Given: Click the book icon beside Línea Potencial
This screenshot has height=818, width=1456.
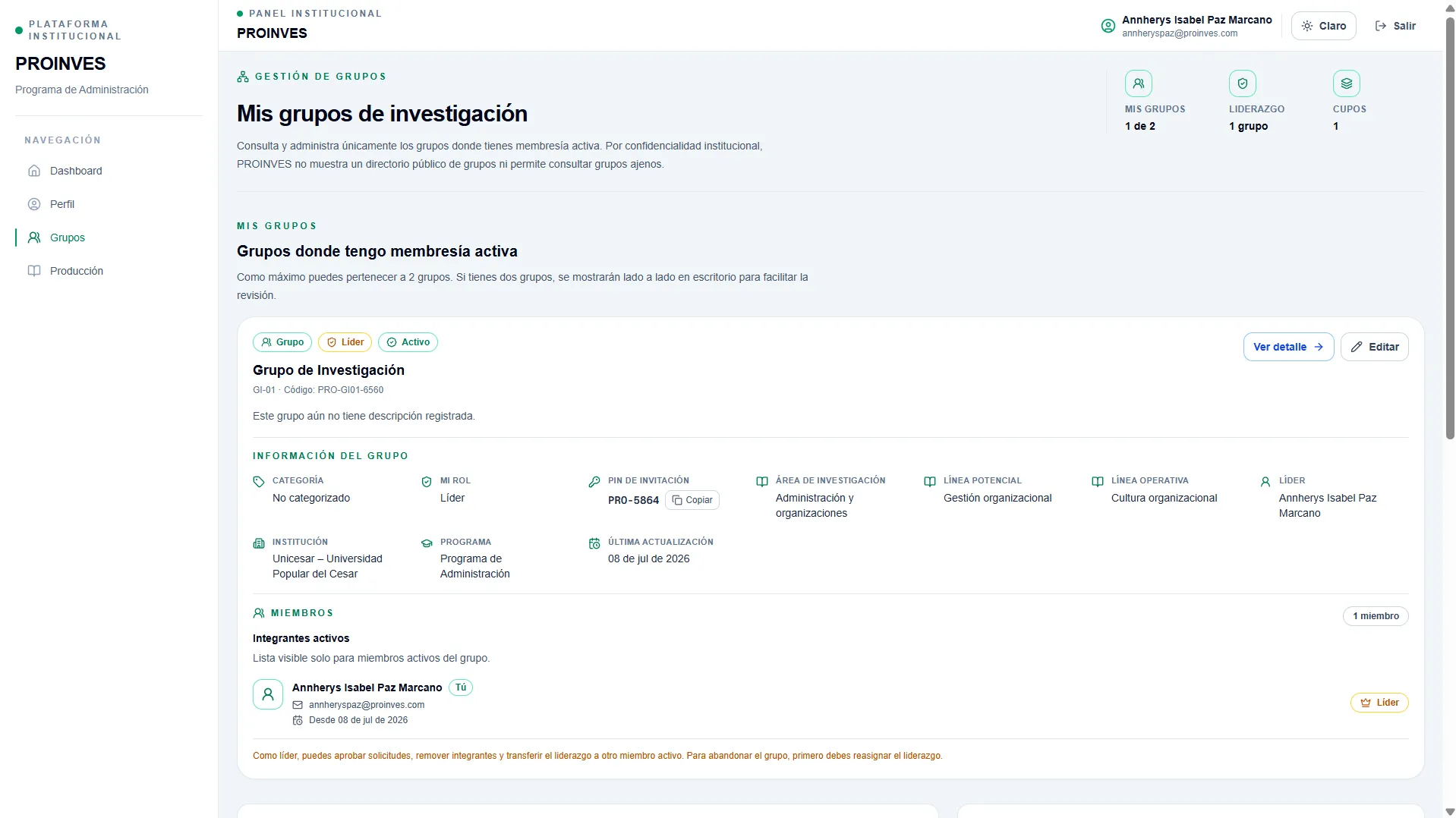Looking at the screenshot, I should 930,482.
